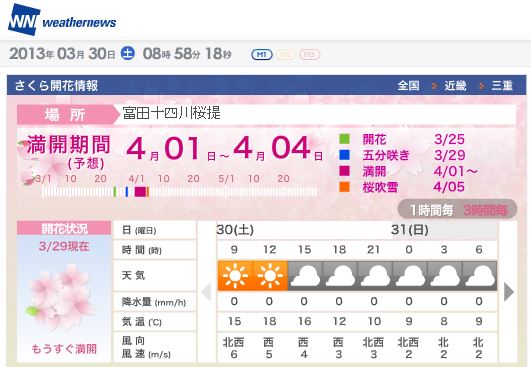Go to 全国 breadcrumb link
The height and width of the screenshot is (367, 531).
pos(408,85)
